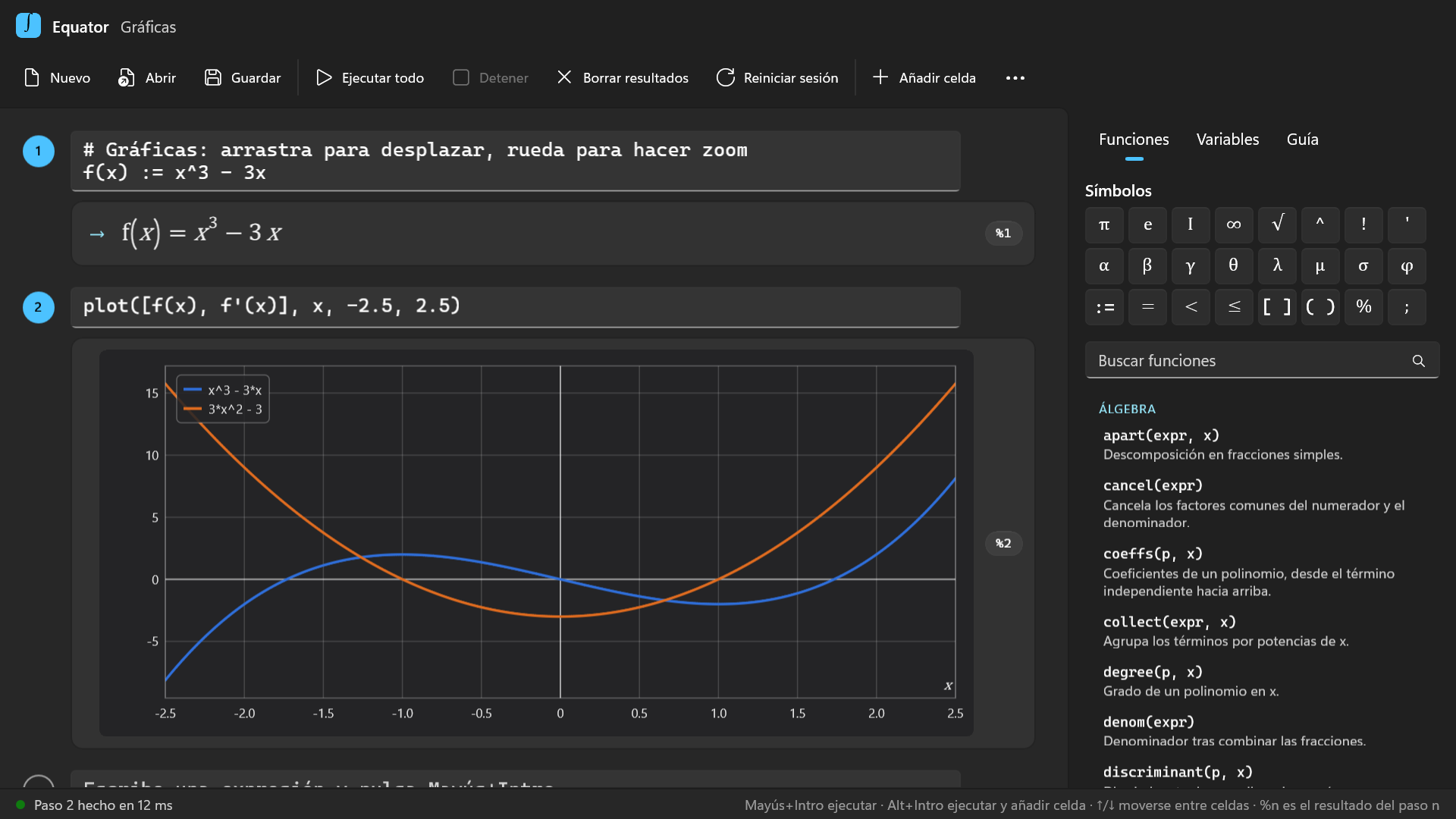Open the Guía tab
This screenshot has width=1456, height=819.
(x=1302, y=140)
